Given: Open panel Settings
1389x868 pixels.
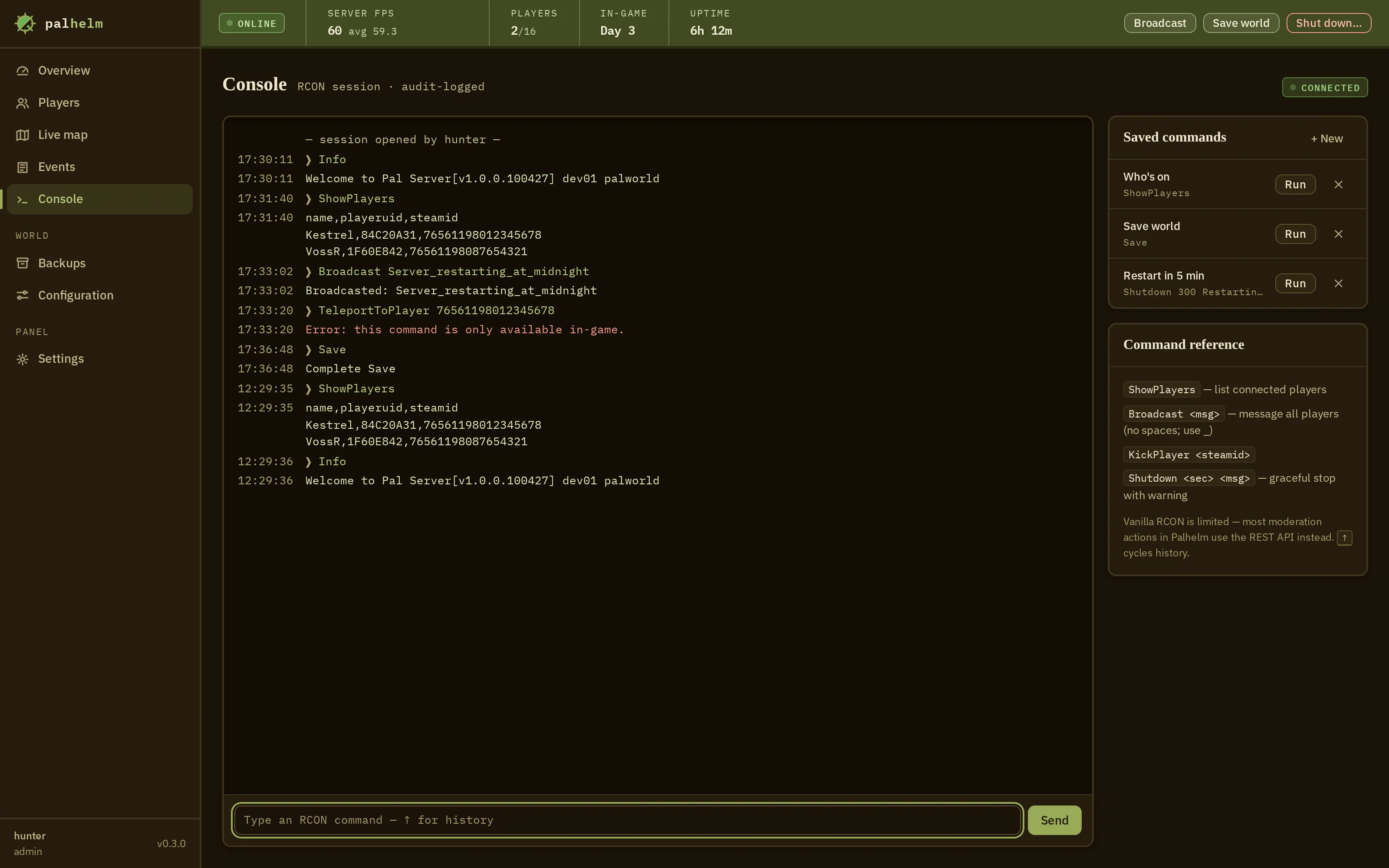Looking at the screenshot, I should [x=100, y=359].
